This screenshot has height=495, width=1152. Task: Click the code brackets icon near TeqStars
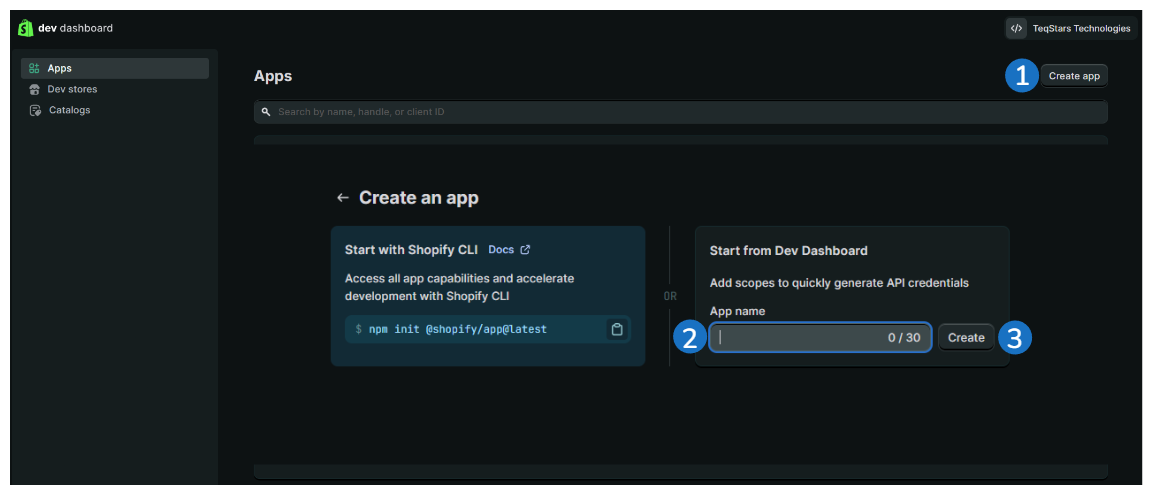coord(1017,29)
